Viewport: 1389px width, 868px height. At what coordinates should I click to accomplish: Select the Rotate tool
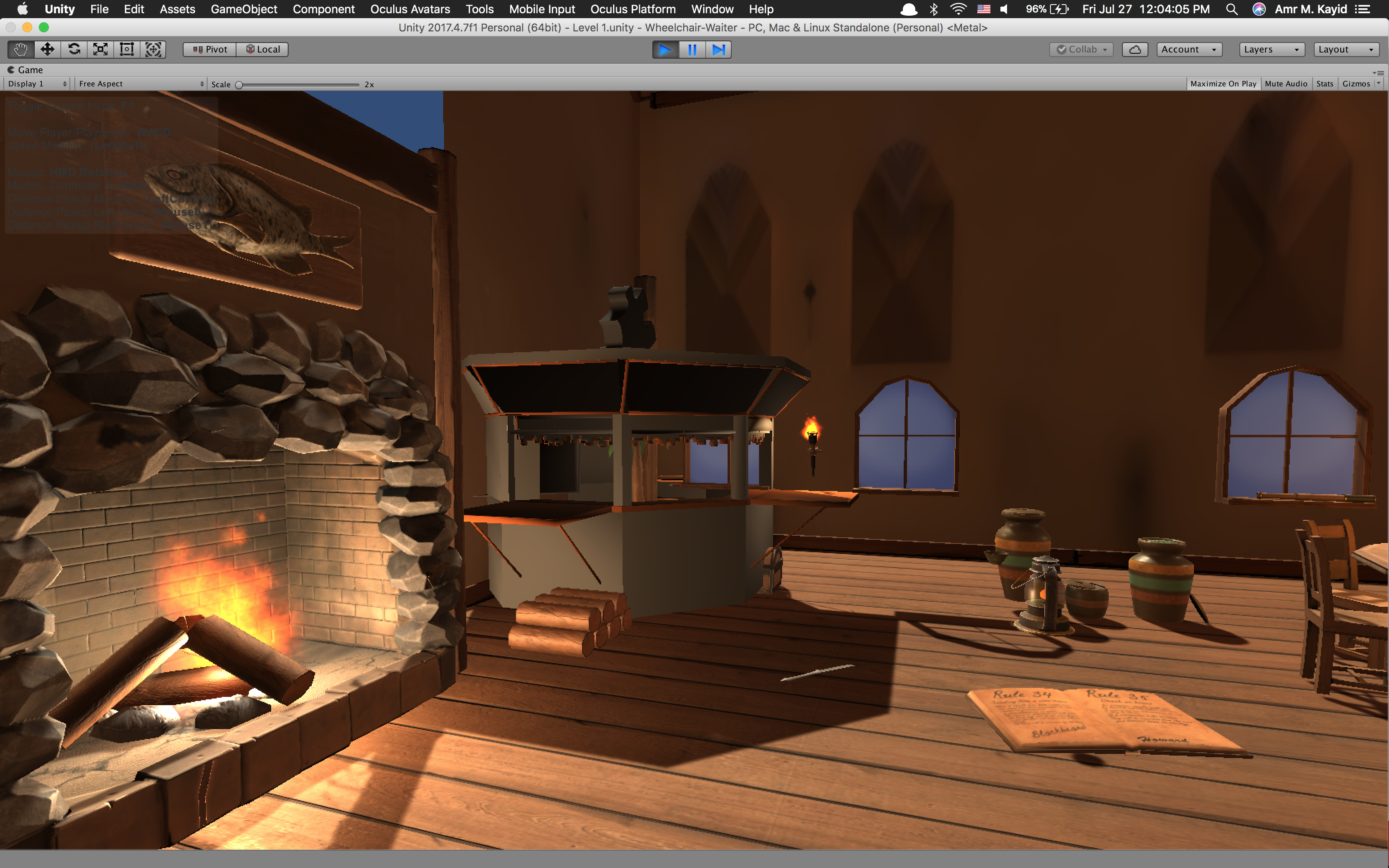point(74,49)
